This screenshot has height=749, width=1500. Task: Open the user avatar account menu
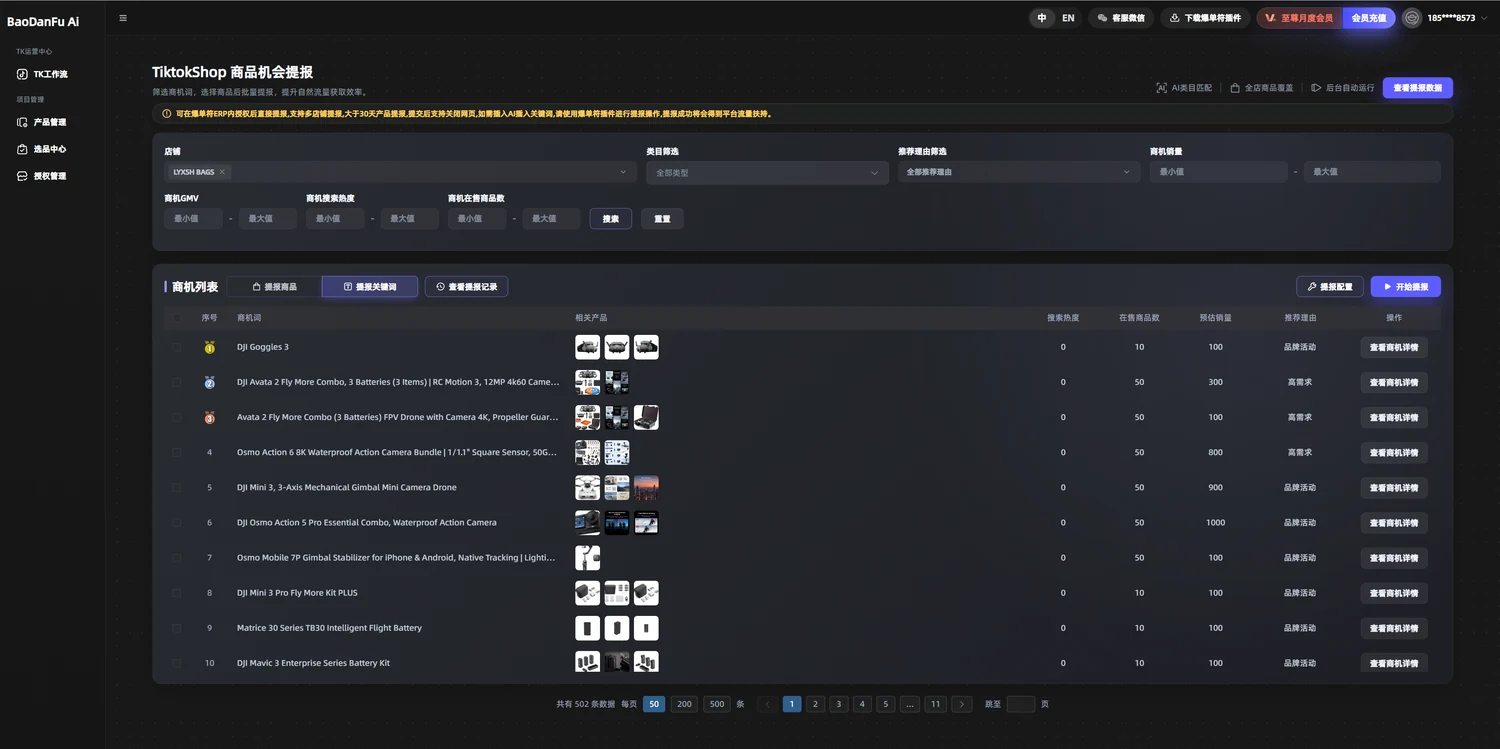[1412, 18]
